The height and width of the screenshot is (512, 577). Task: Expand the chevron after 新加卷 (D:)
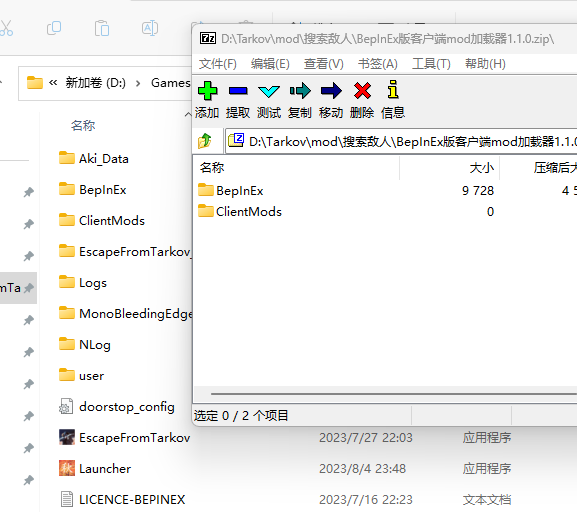[138, 84]
